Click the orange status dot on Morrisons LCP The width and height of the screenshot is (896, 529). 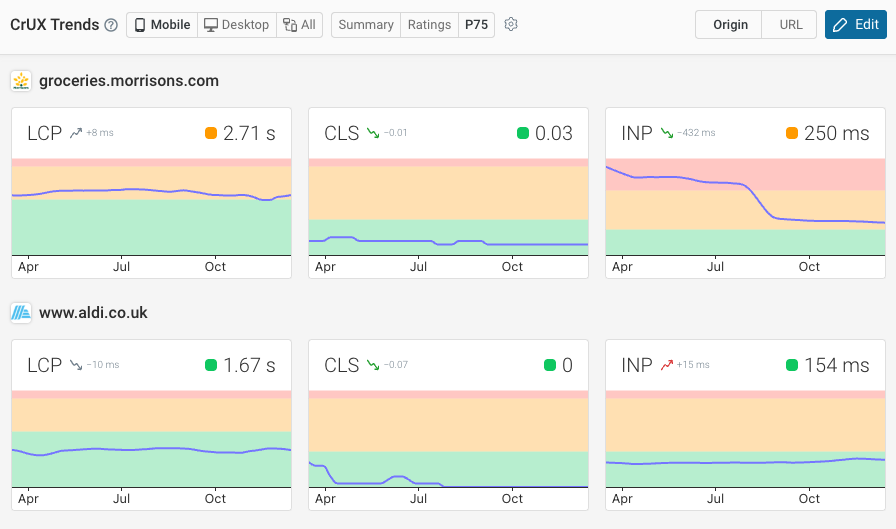point(210,133)
